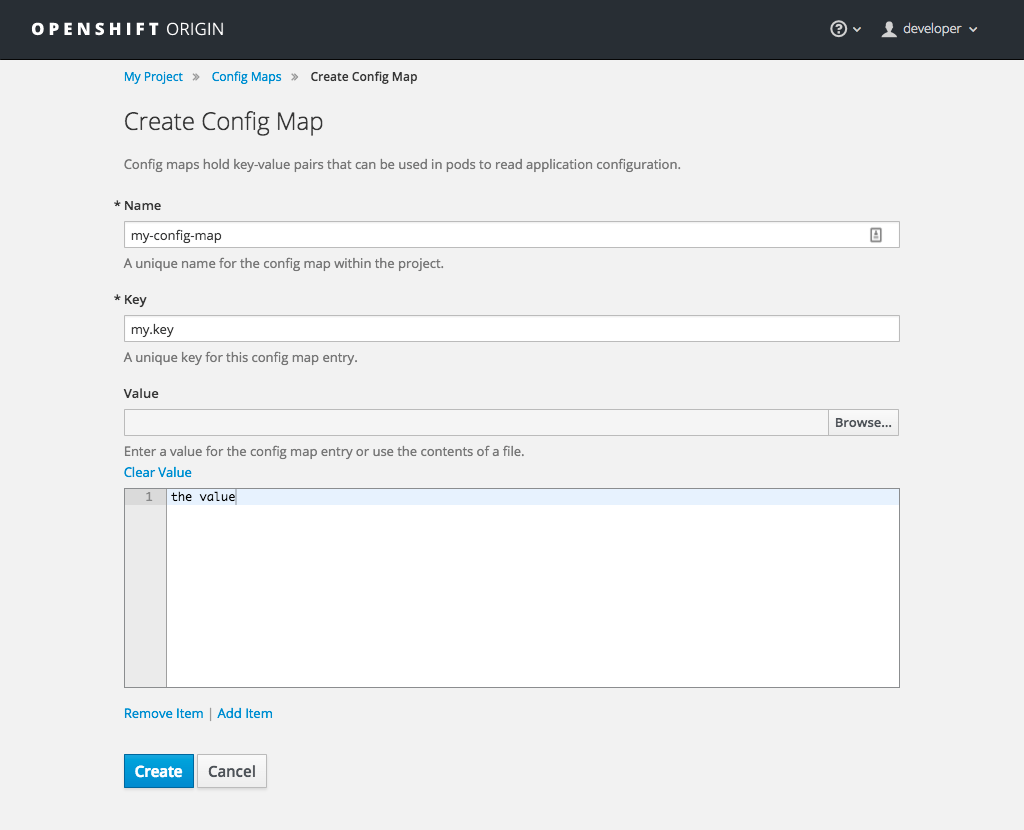Click the user avatar icon

[x=889, y=29]
